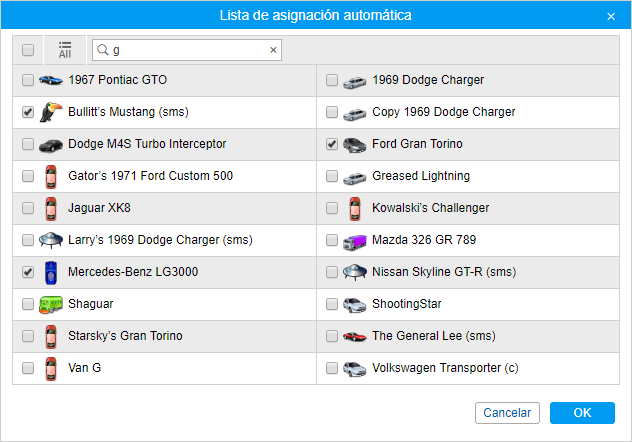The image size is (632, 442).
Task: Check the Volkswagen Transporter (c) checkbox
Action: [x=332, y=368]
